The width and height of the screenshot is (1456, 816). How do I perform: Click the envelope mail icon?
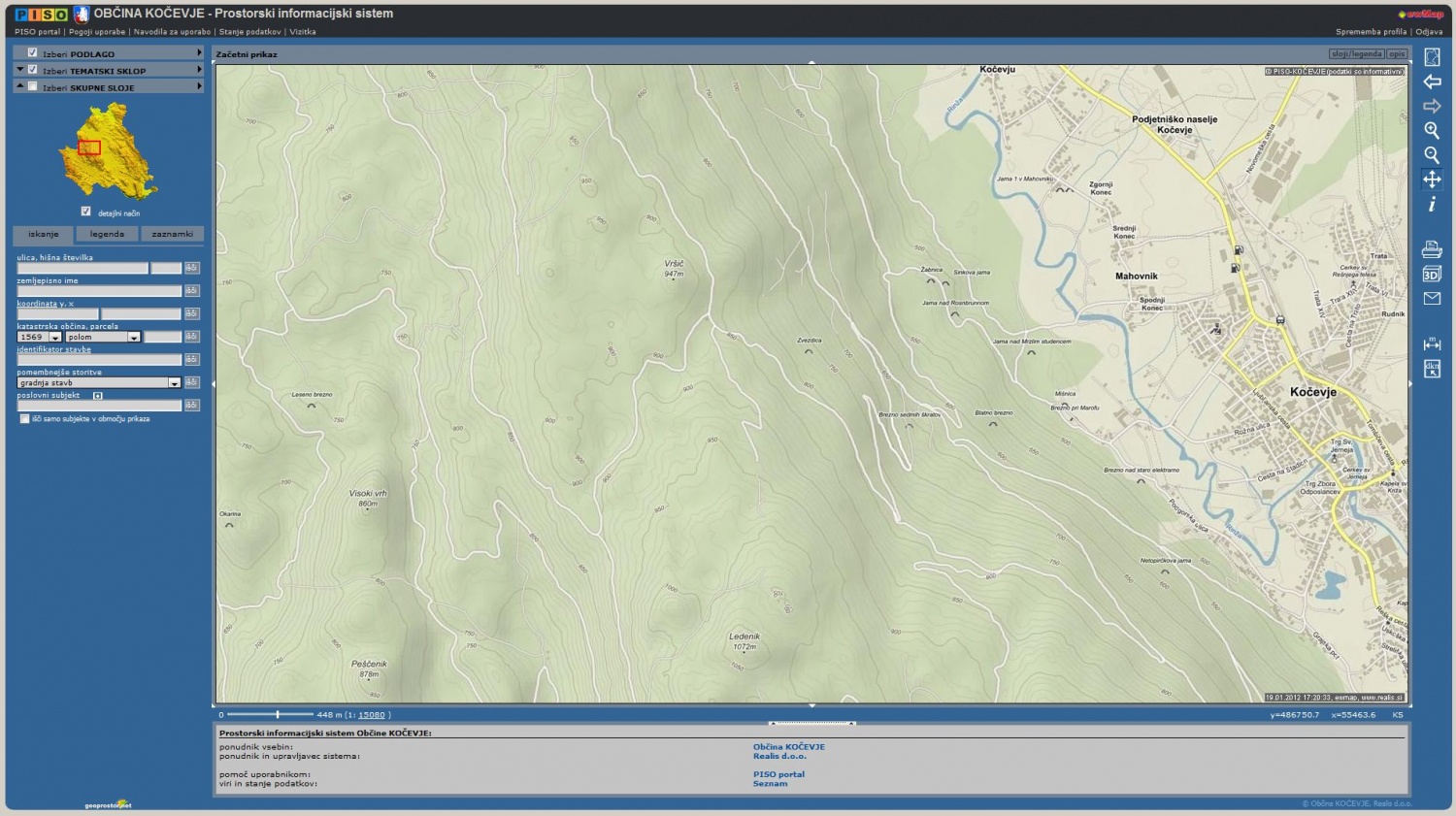tap(1432, 299)
